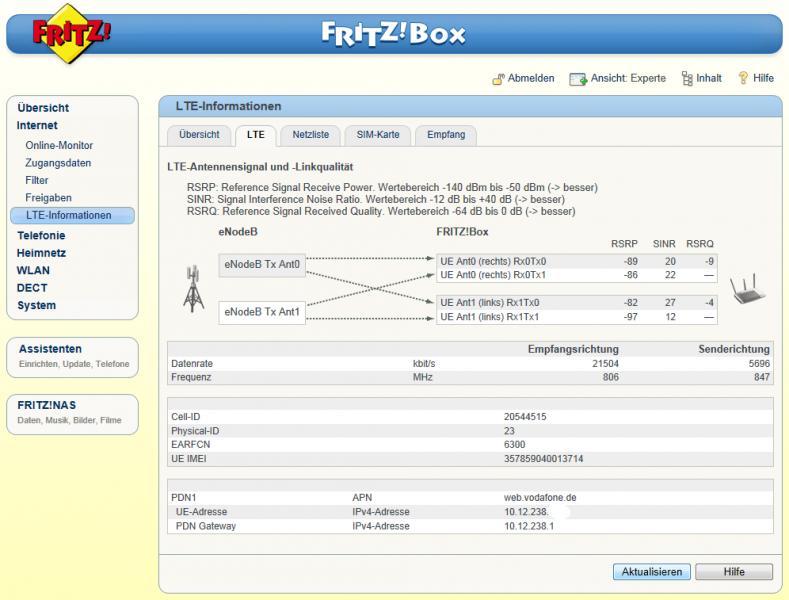Click the Hilfe button at bottom
The image size is (789, 600).
[734, 572]
